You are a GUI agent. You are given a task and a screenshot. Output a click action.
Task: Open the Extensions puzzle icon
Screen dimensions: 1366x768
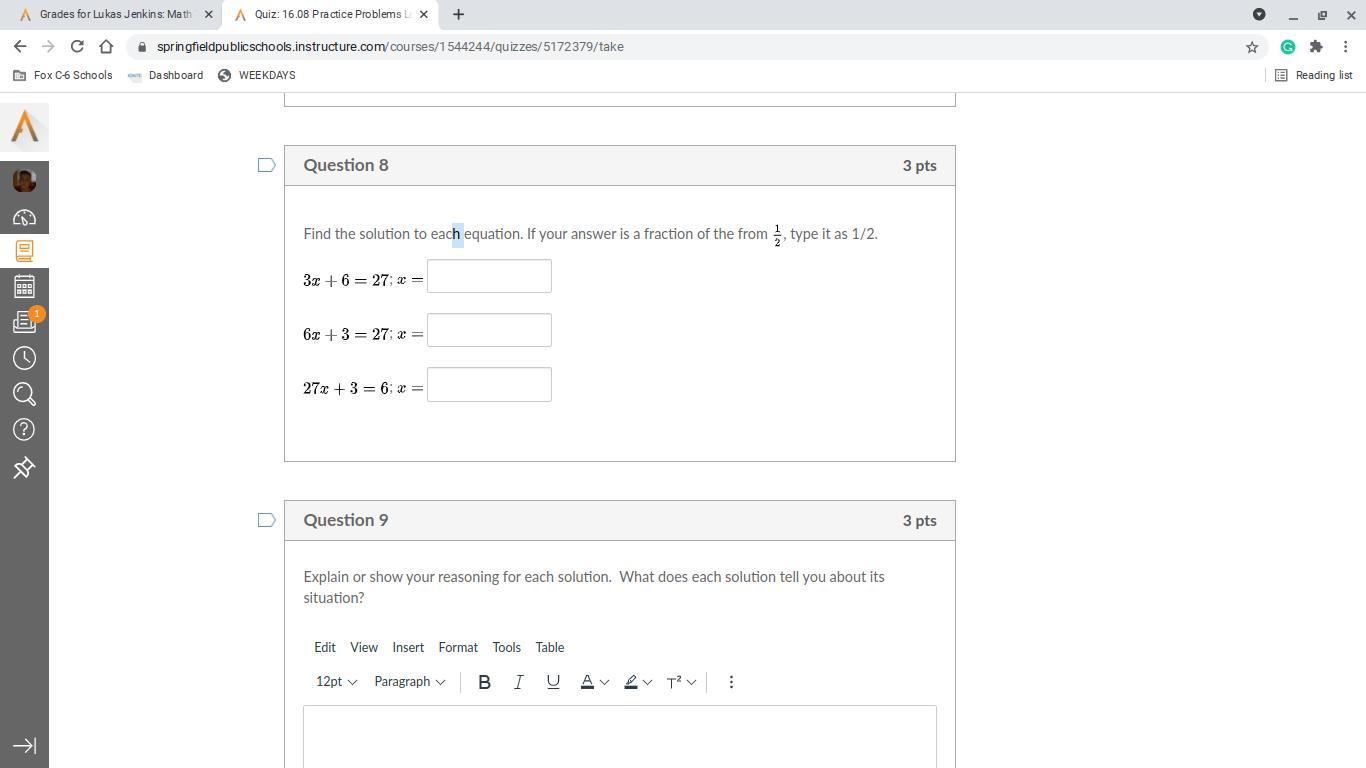[x=1316, y=47]
